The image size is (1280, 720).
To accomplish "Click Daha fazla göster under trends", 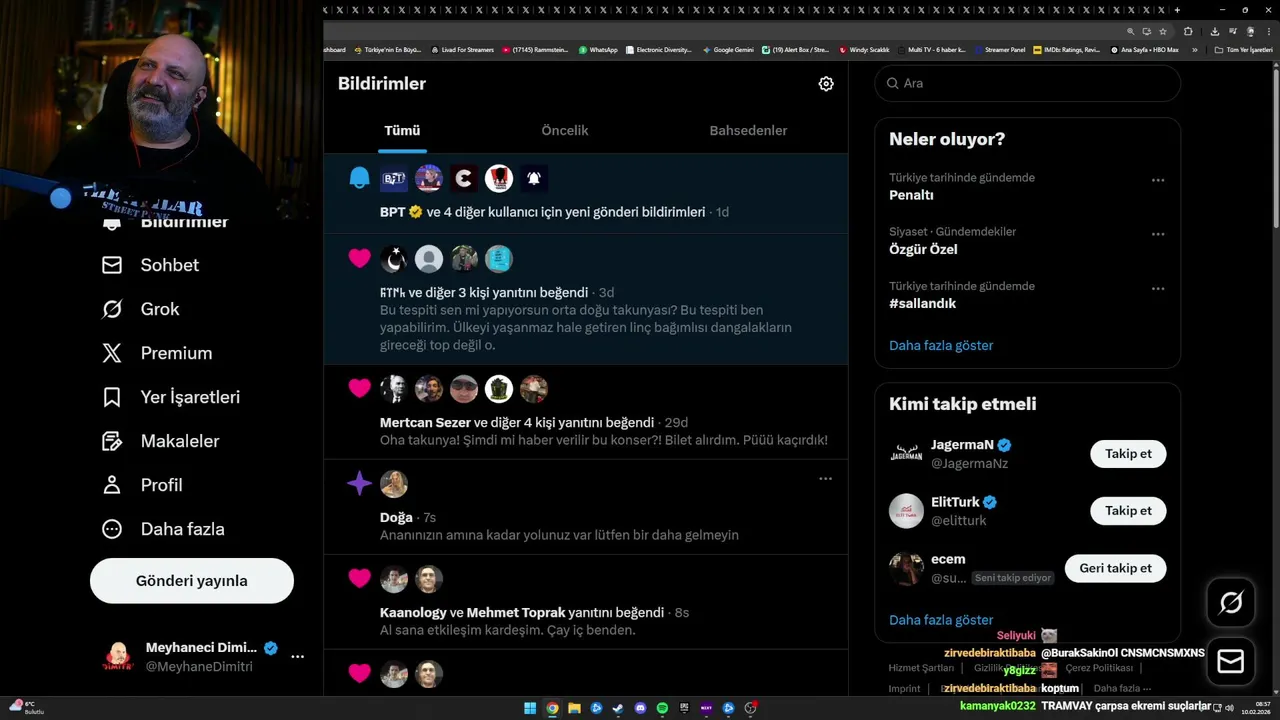I will 941,346.
